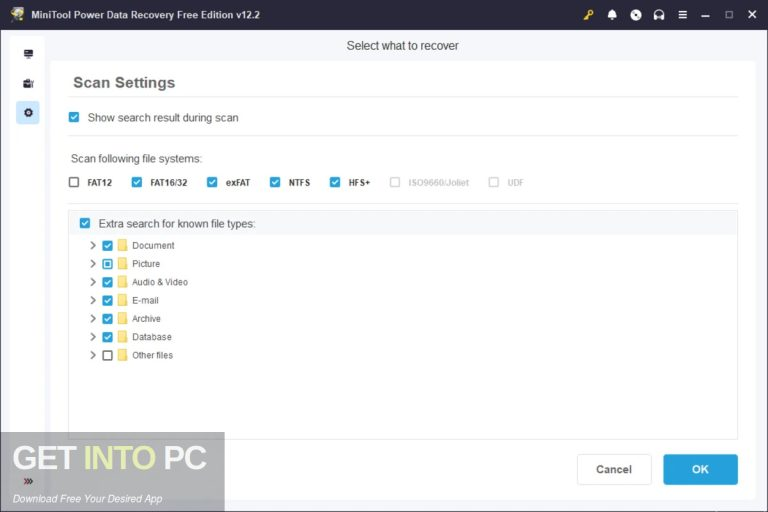Expand the Audio & Video tree node
This screenshot has height=512, width=768.
tap(93, 282)
